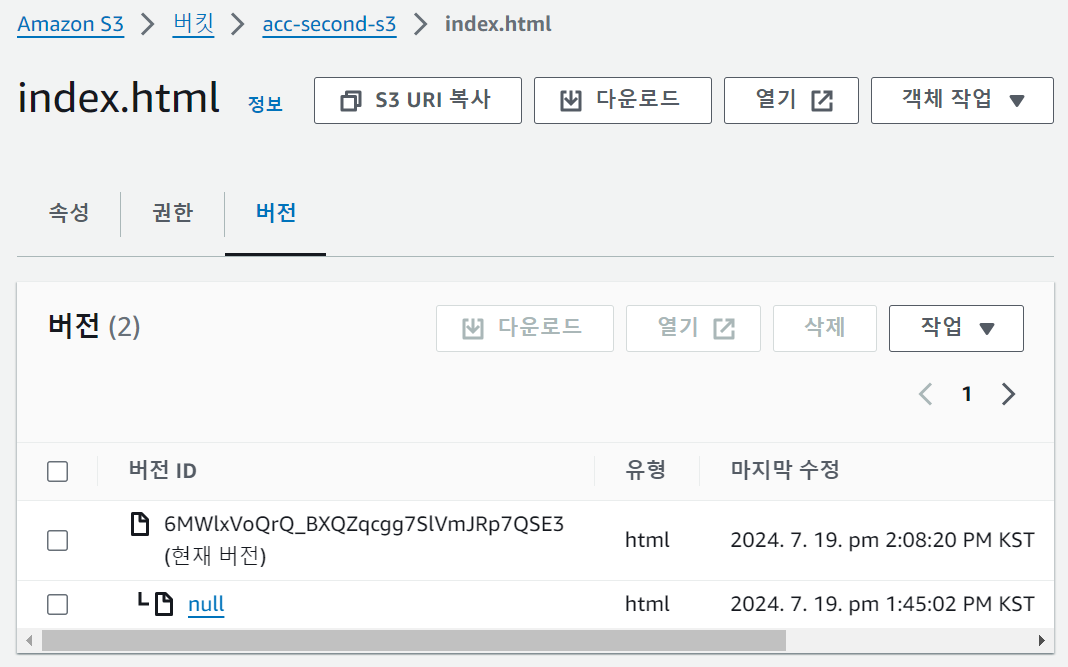Open acc-second-s3 bucket breadcrumb
The height and width of the screenshot is (667, 1068).
329,24
